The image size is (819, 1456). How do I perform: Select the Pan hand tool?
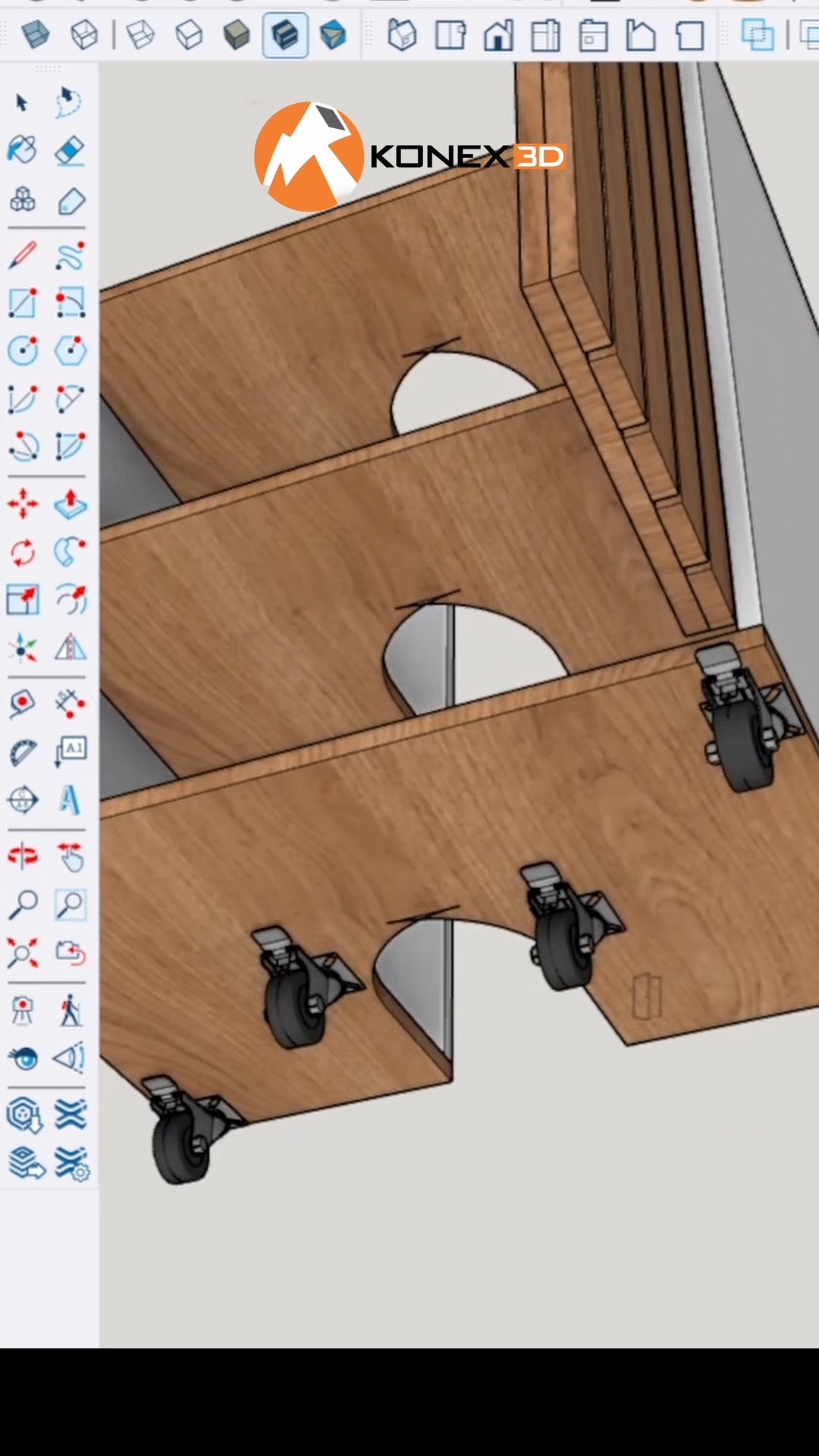70,857
